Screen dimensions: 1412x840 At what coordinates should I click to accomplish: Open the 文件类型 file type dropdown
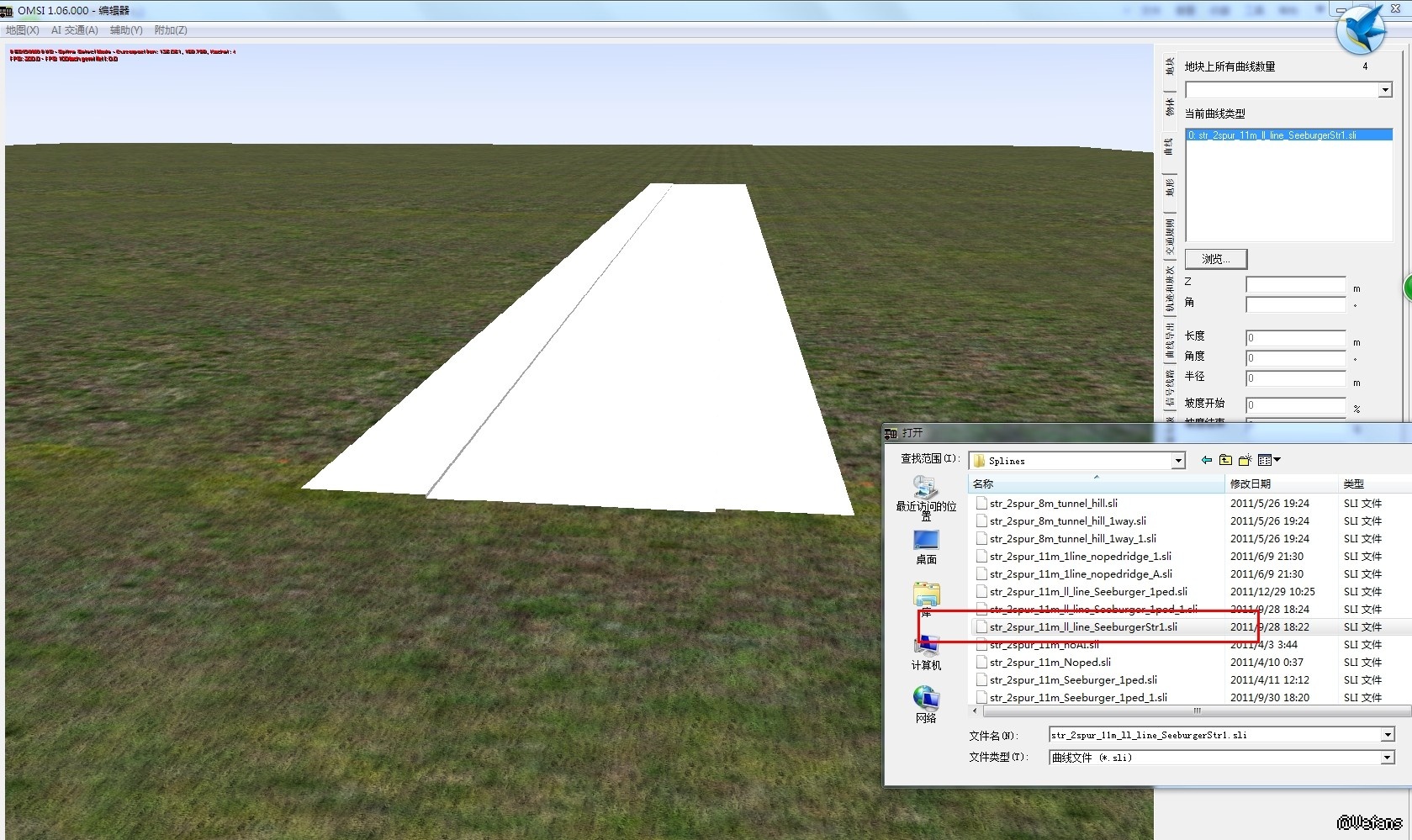coord(1388,758)
